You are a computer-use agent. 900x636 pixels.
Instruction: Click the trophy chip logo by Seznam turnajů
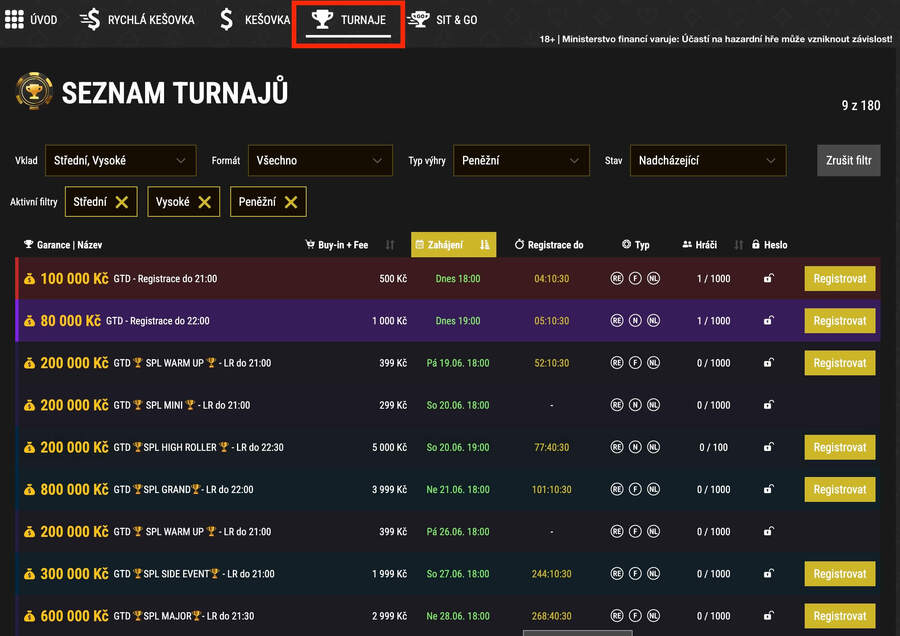coord(34,91)
